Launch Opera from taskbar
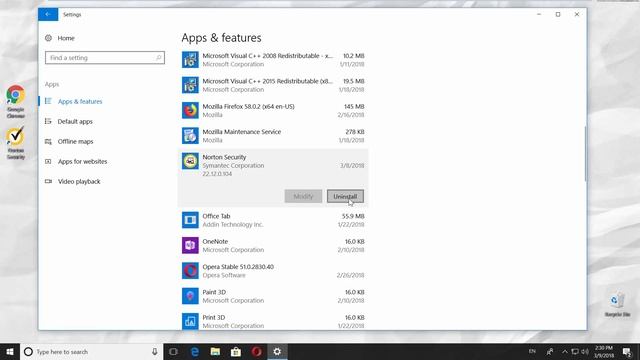The image size is (640, 360). coord(256,351)
